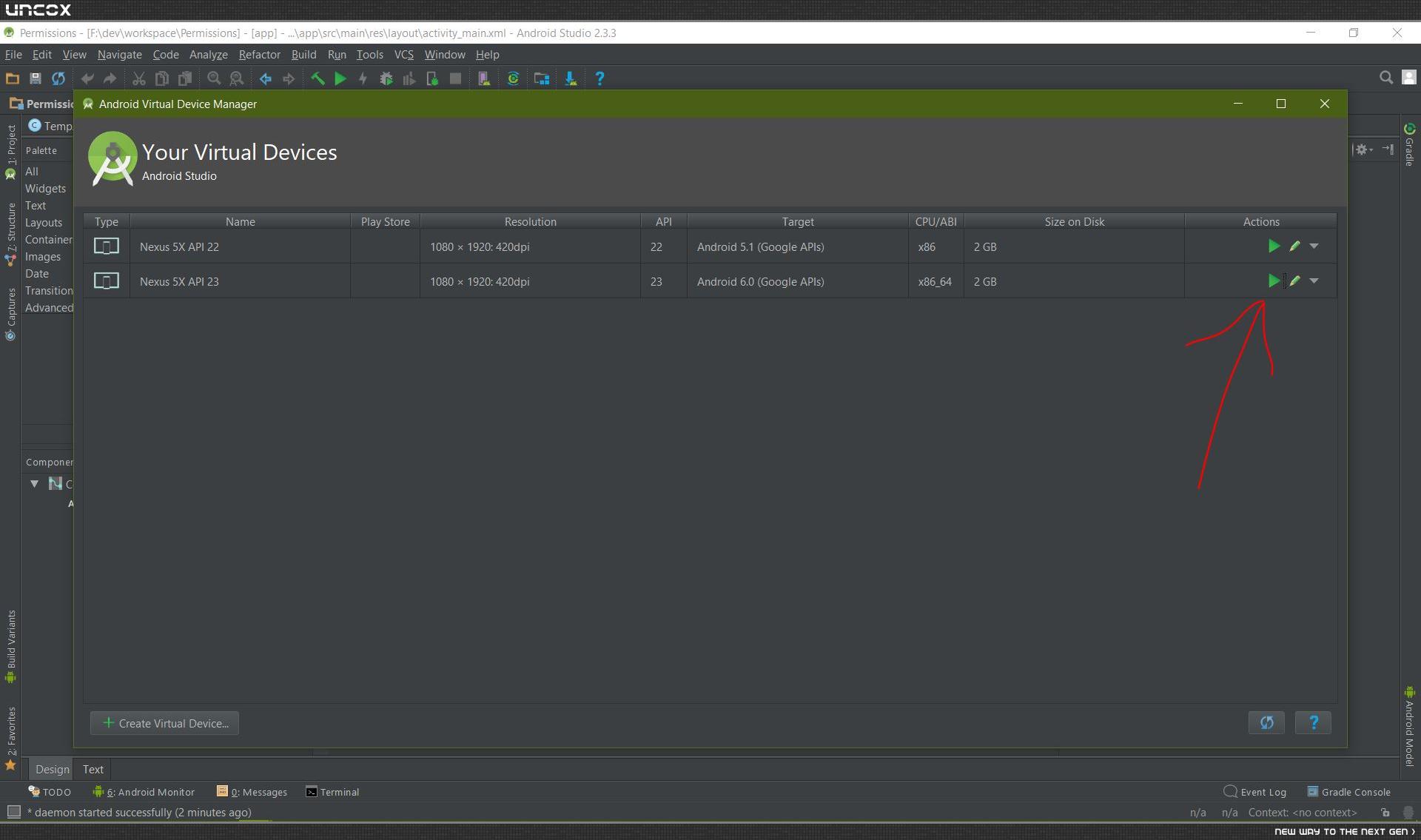Click the SDK Manager toolbar icon
Screen dimensions: 1421x840
pyautogui.click(x=571, y=78)
